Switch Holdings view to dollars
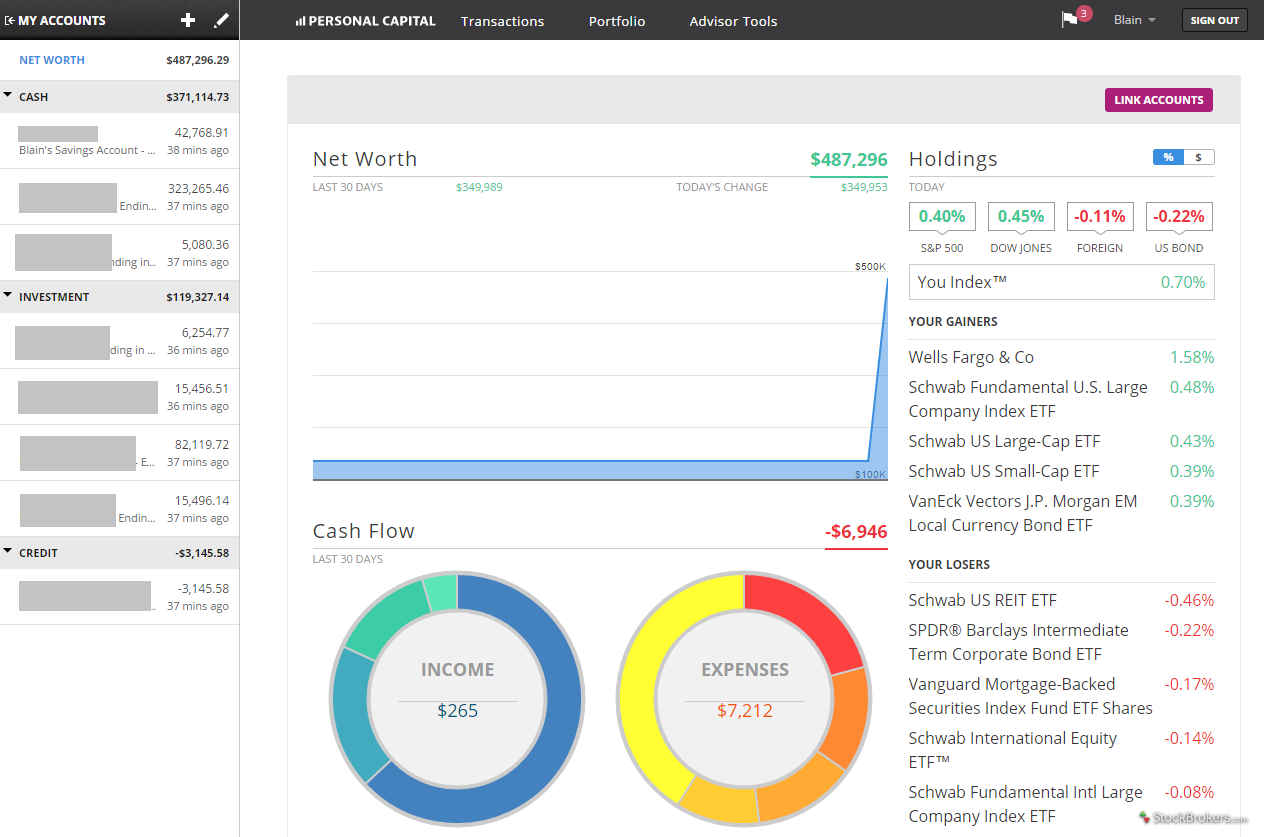Image resolution: width=1264 pixels, height=837 pixels. 1199,157
